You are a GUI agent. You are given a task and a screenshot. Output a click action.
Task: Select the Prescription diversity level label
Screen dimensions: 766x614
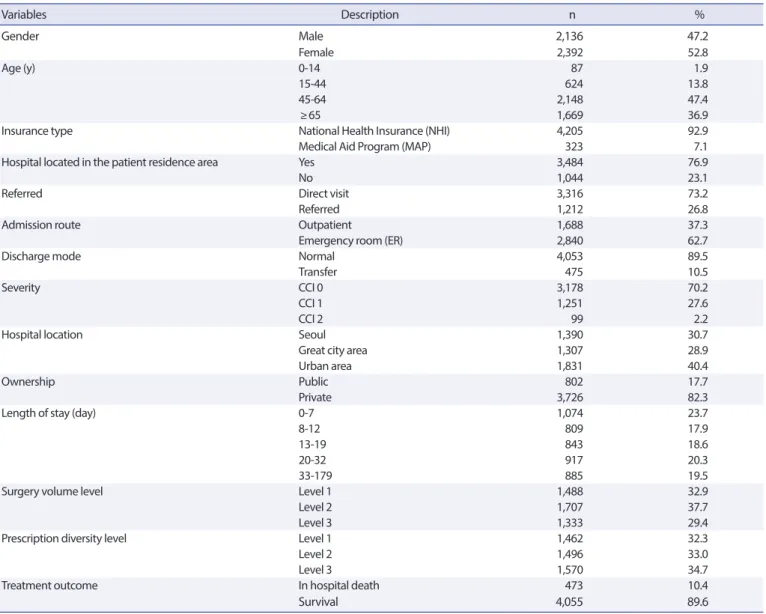pos(64,538)
